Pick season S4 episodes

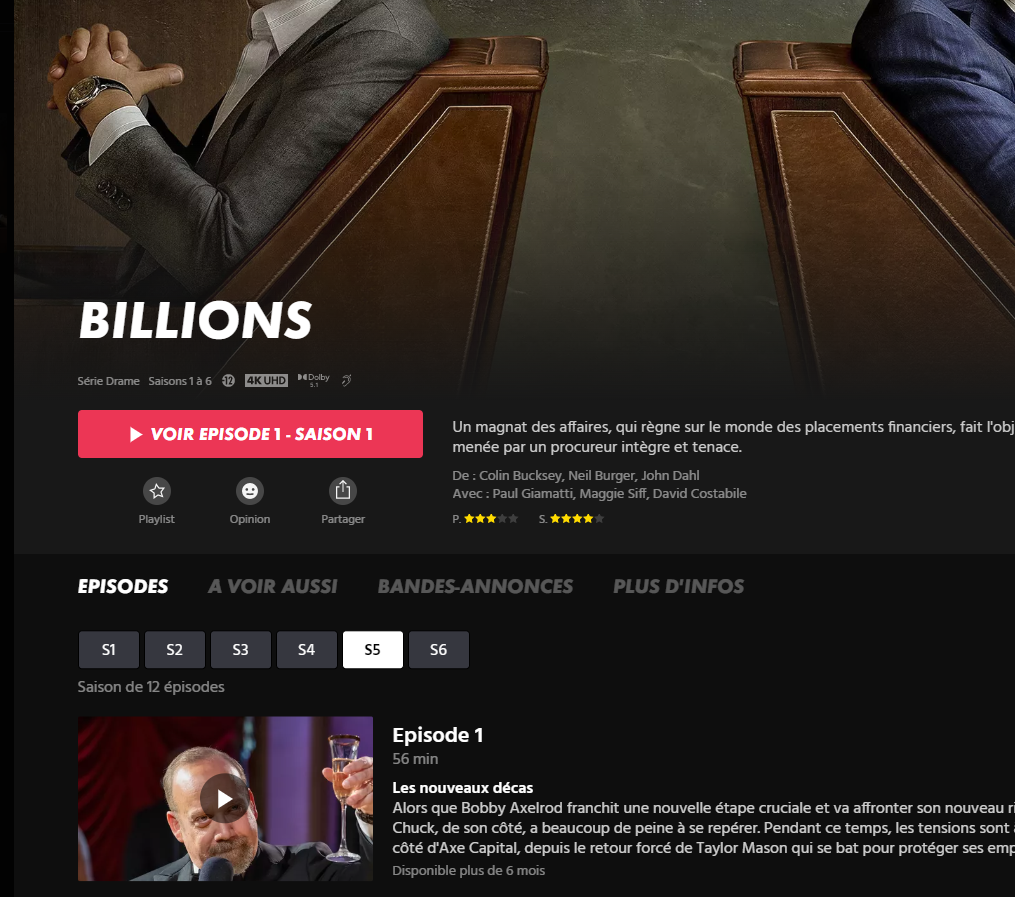click(307, 649)
